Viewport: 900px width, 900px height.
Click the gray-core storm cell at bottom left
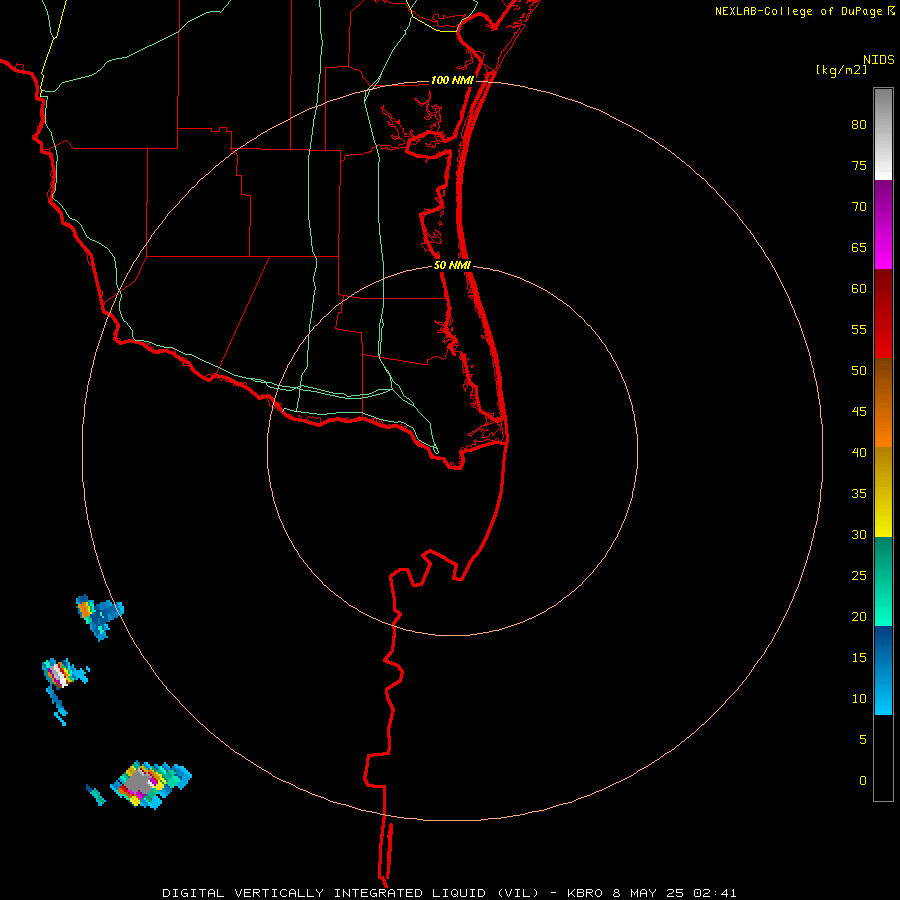149,784
